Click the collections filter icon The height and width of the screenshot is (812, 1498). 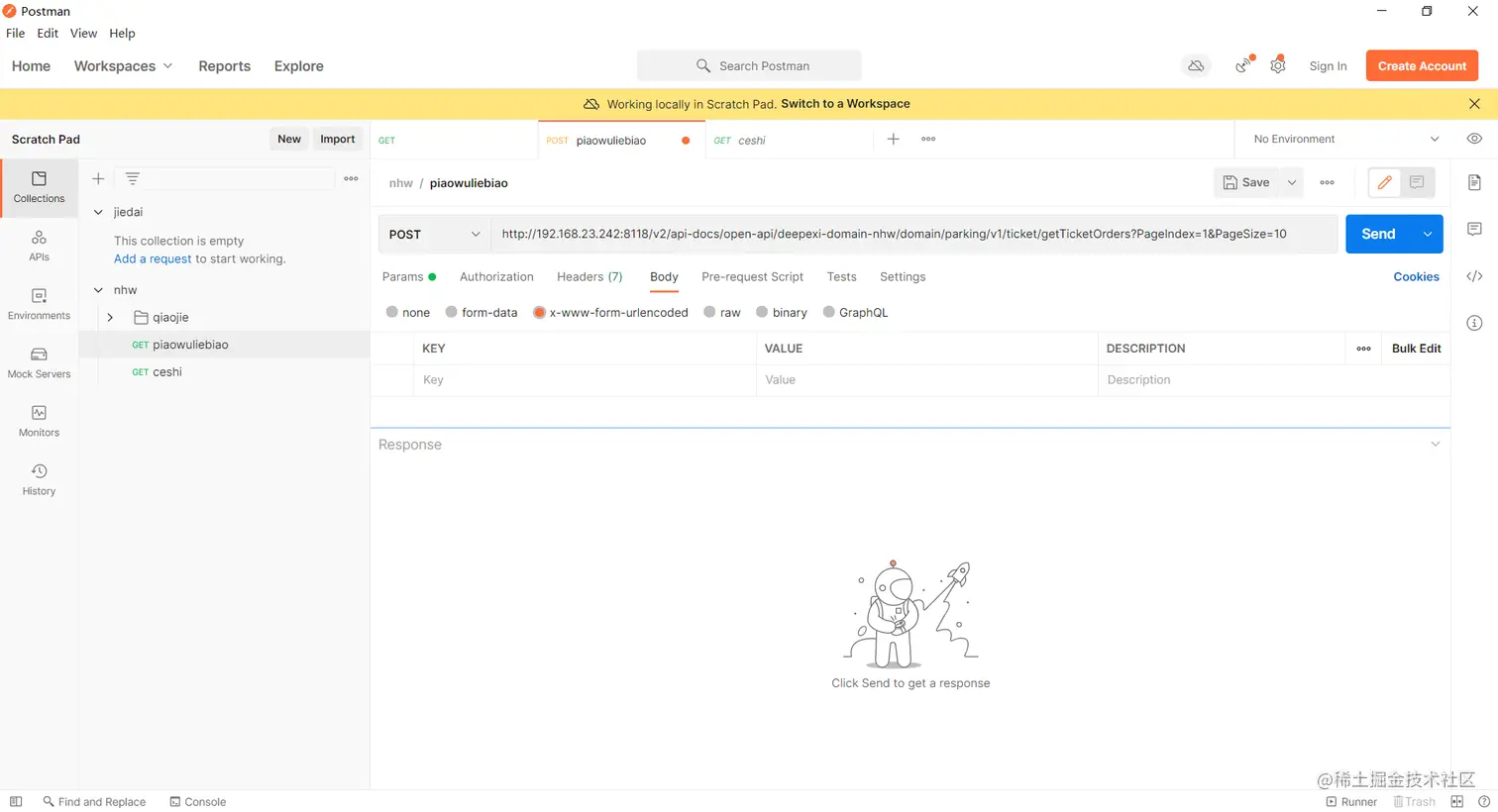coord(132,179)
